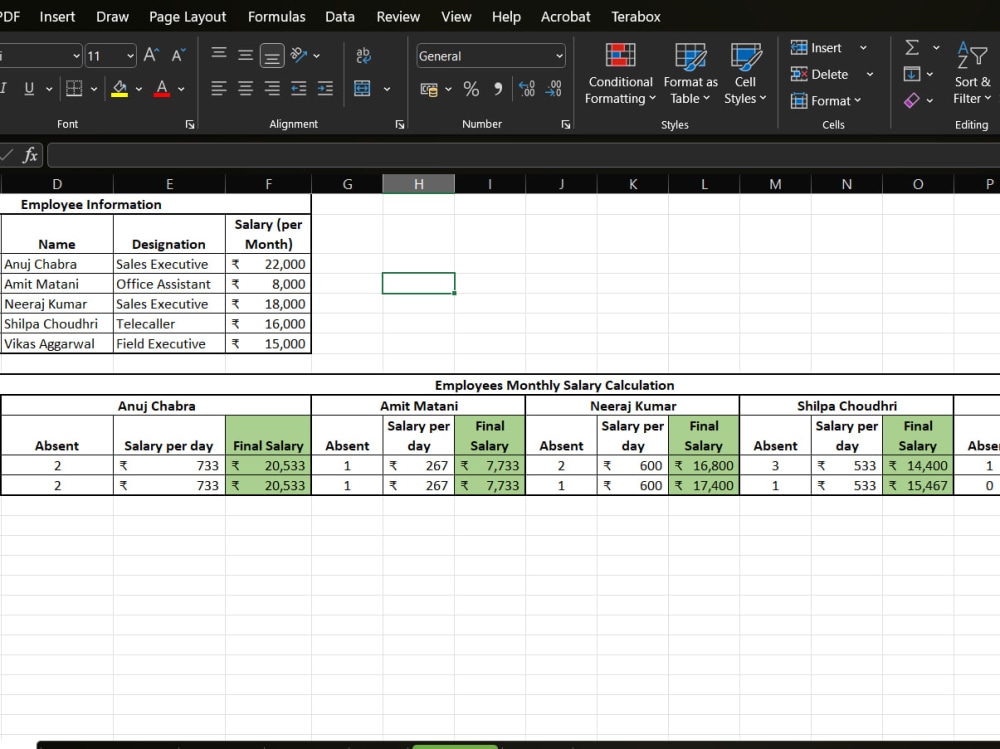1000x749 pixels.
Task: Open AutoSum dropdown arrow
Action: coord(936,48)
